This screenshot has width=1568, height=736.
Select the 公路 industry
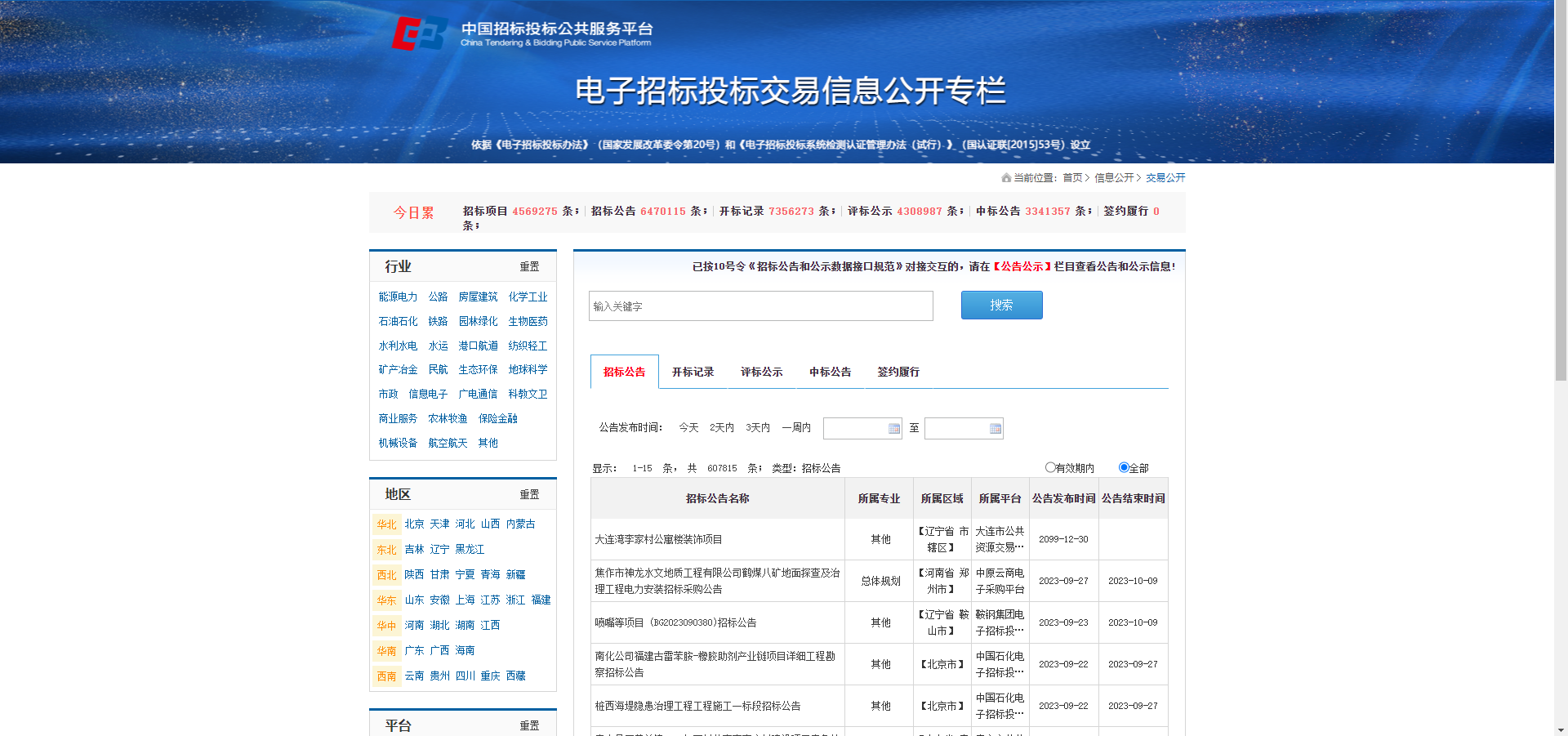pos(438,297)
